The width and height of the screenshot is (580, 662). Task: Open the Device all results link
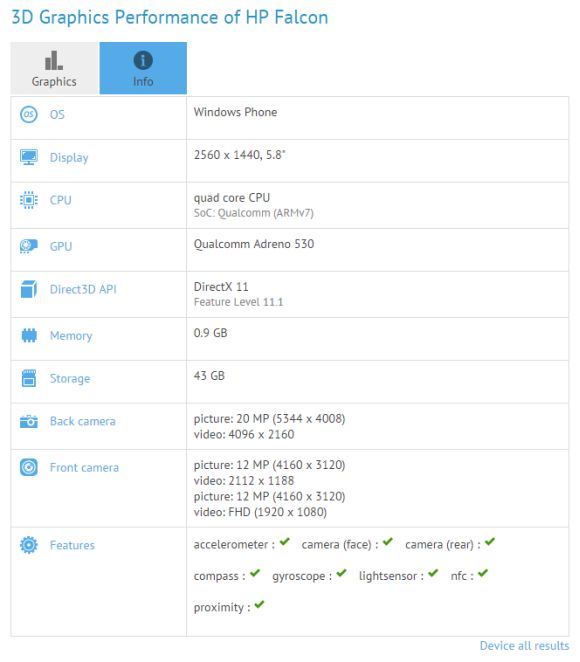coord(524,646)
